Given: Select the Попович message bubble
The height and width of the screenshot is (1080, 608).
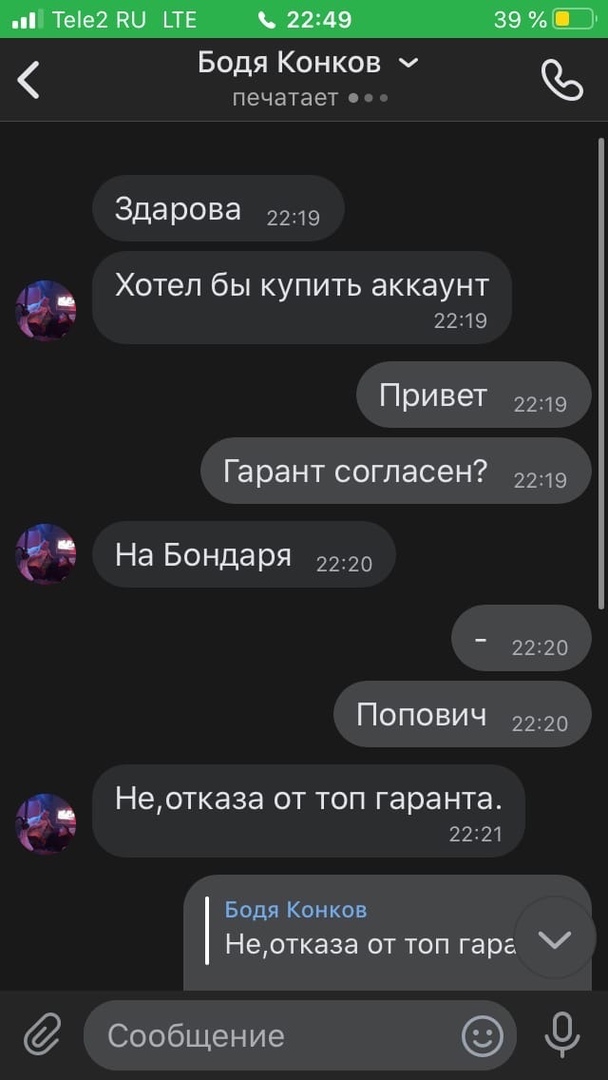Looking at the screenshot, I should (463, 714).
